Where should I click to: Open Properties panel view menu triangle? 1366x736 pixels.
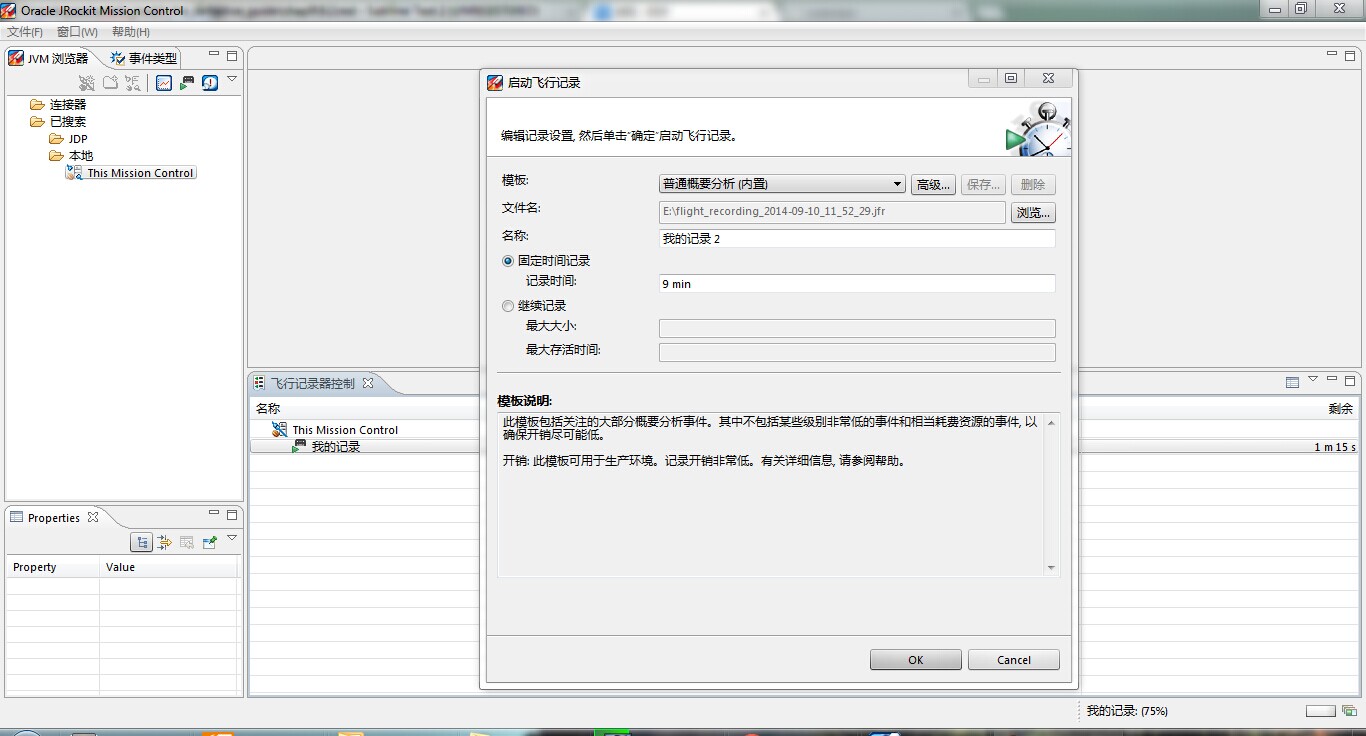232,538
